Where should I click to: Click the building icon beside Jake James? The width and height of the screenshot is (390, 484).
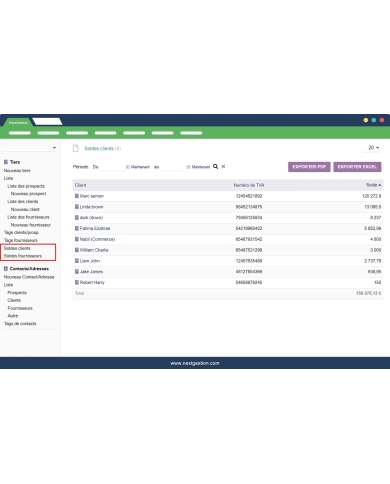[x=77, y=272]
